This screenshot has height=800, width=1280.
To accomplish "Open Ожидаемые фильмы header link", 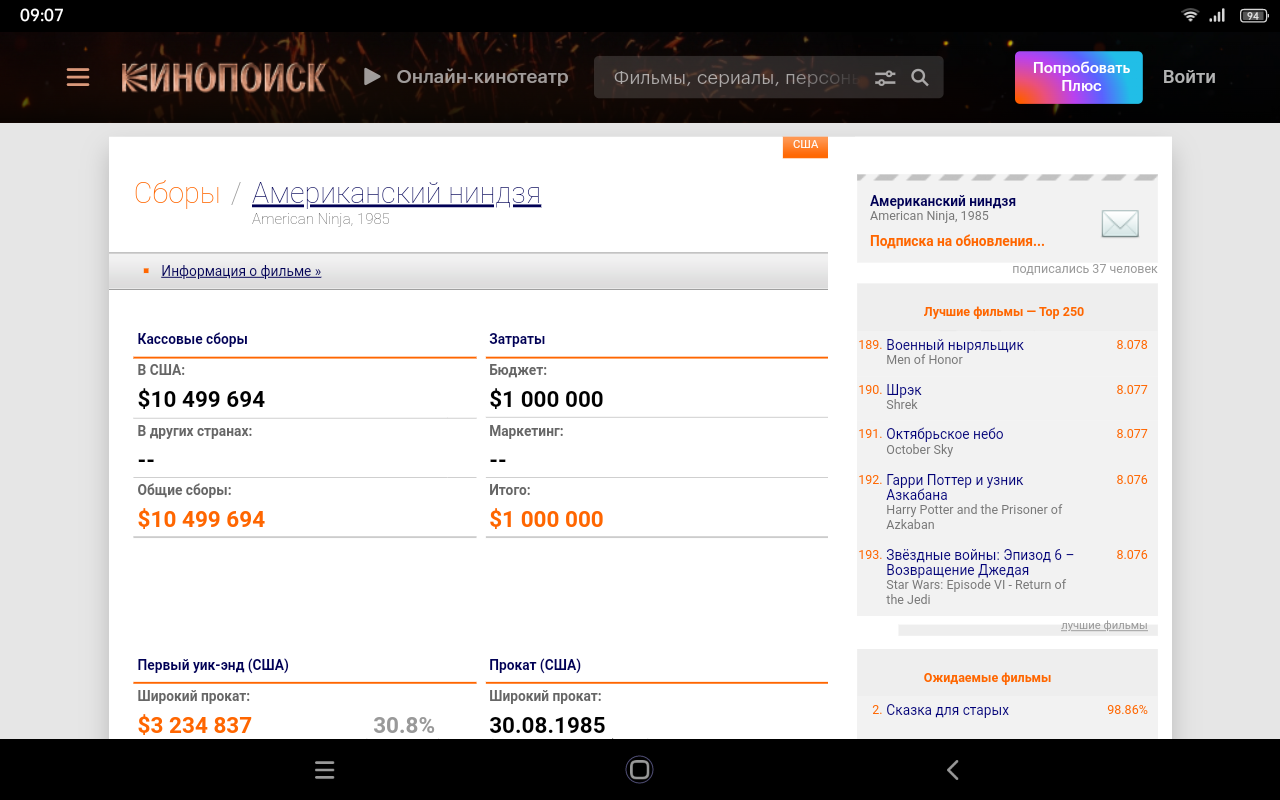I will [987, 677].
